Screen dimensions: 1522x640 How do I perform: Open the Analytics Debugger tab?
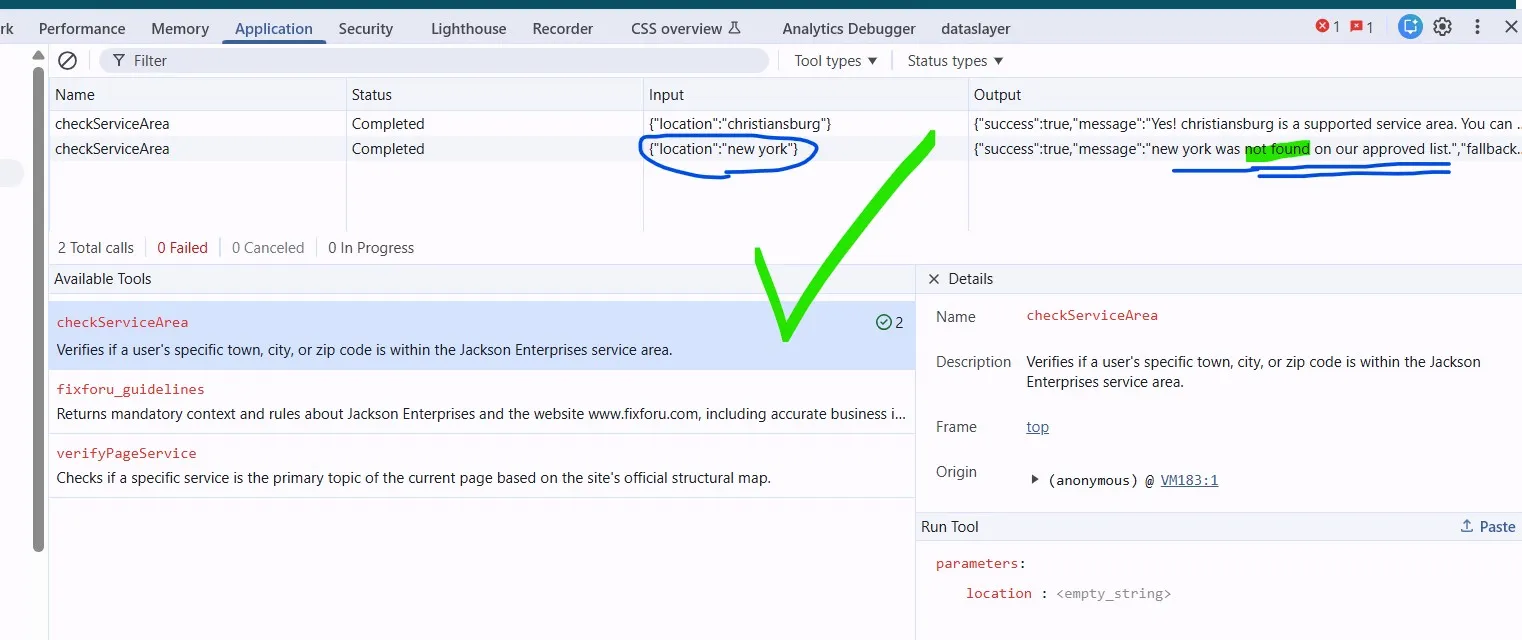point(848,29)
